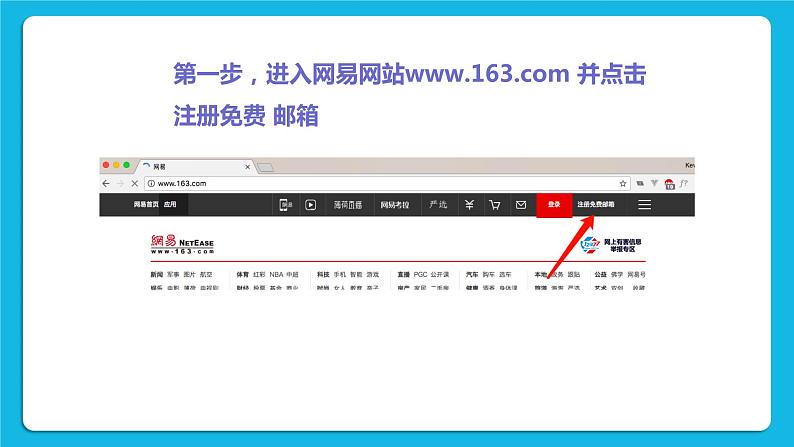Open the 直播 channel link
The width and height of the screenshot is (794, 447).
point(404,274)
